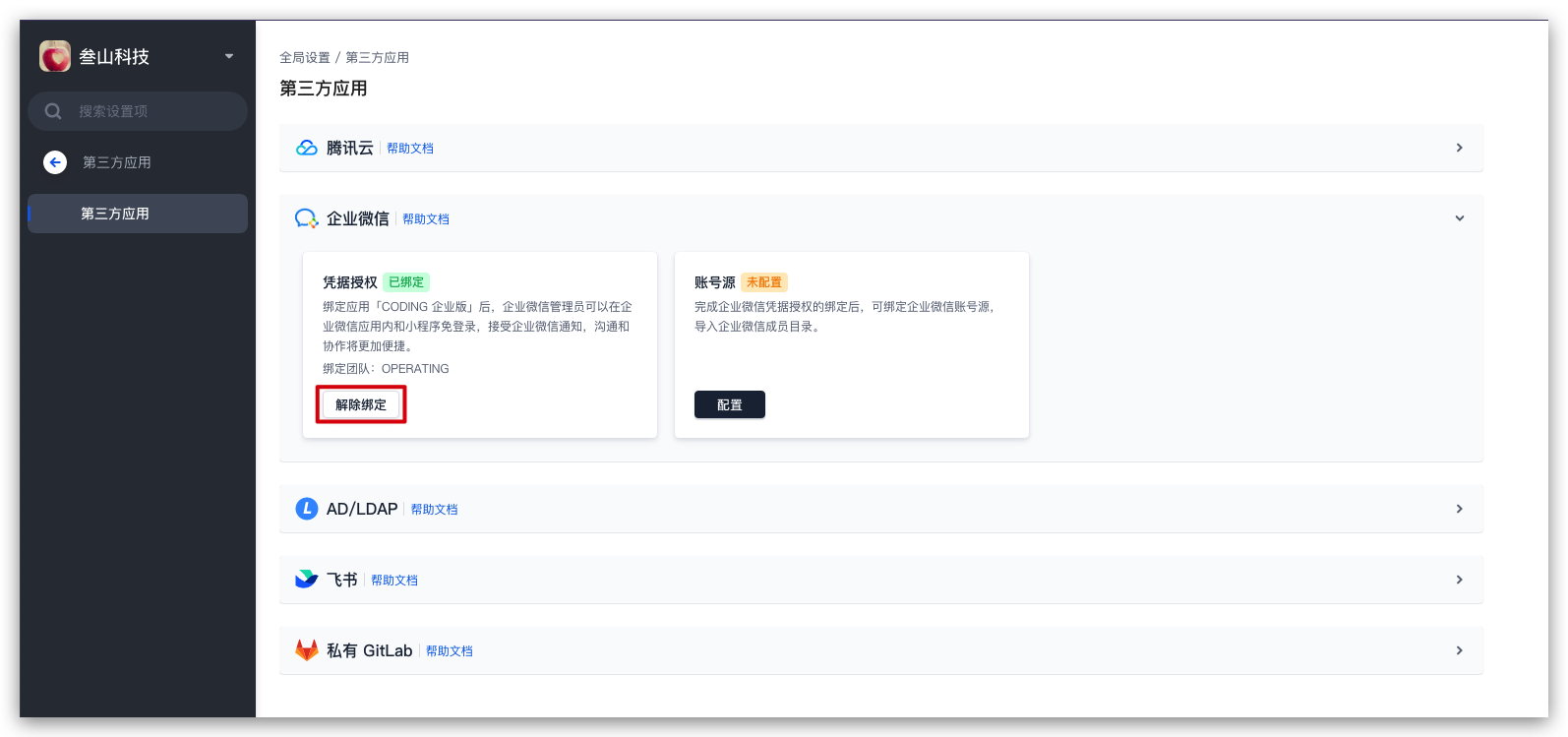Click the 绑定团队: OPERATING text
The image size is (1568, 737).
click(386, 369)
